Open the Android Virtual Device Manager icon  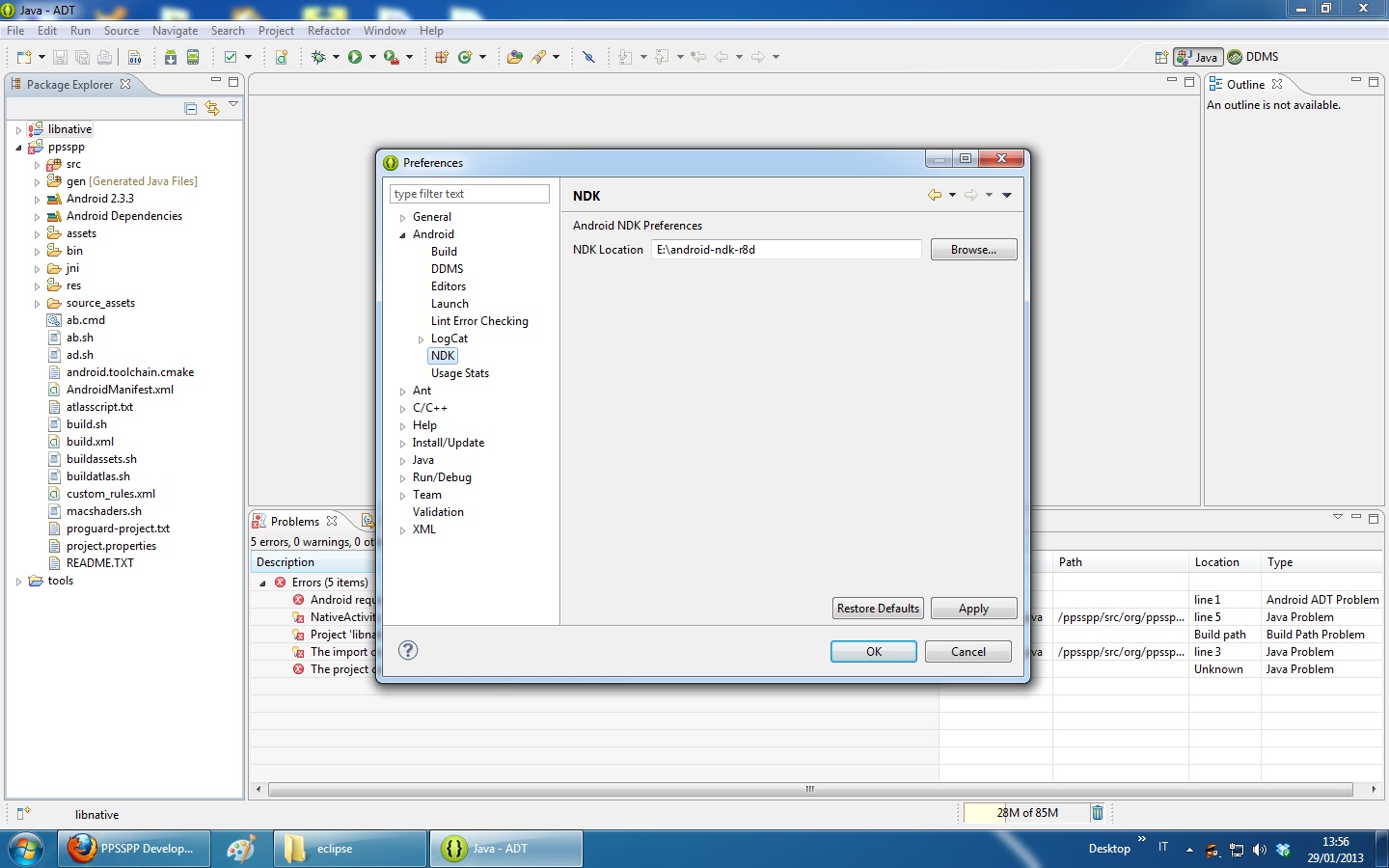tap(193, 57)
